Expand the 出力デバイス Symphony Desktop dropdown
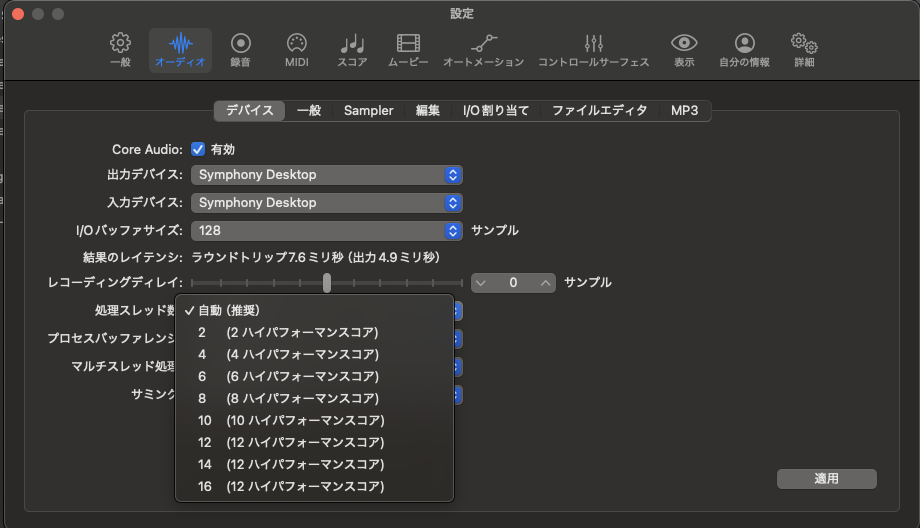 tap(326, 175)
